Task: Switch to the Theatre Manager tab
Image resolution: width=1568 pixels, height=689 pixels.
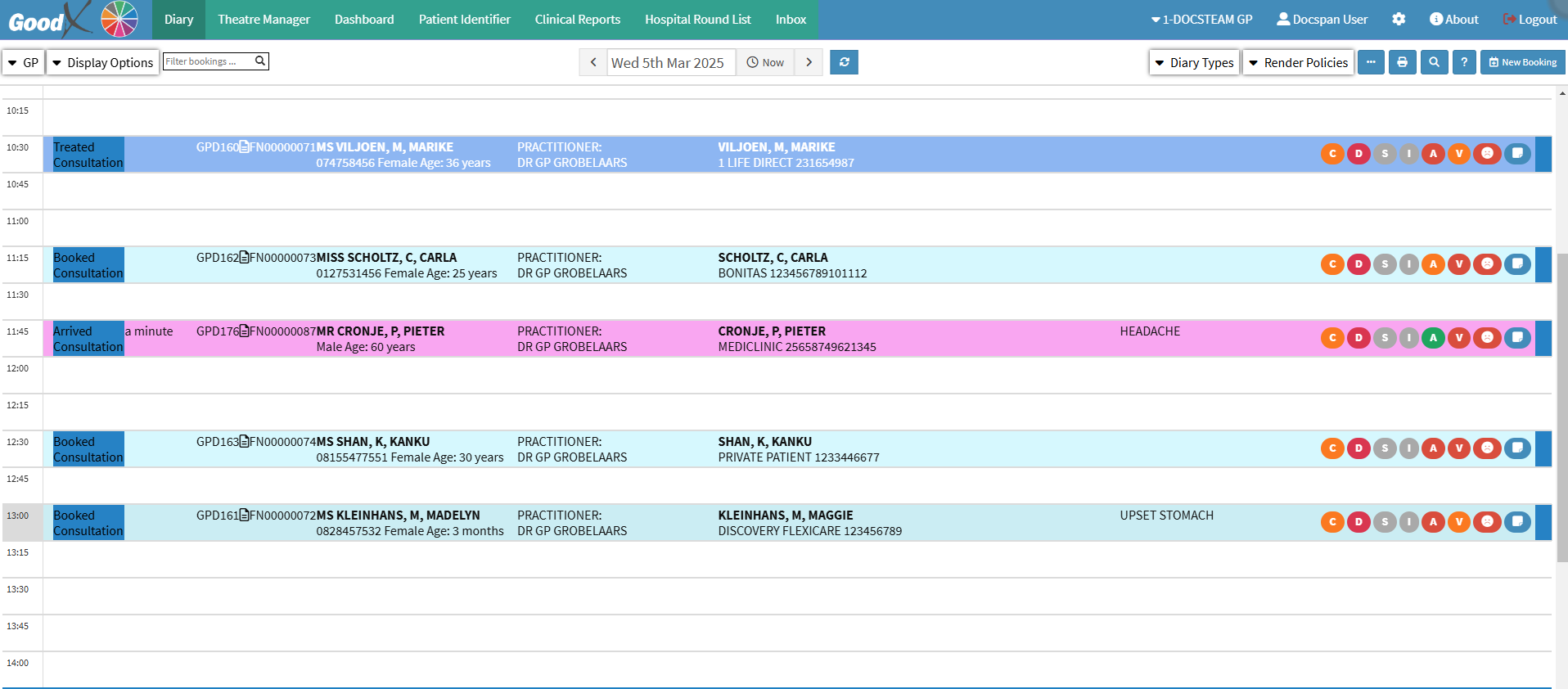Action: [x=264, y=20]
